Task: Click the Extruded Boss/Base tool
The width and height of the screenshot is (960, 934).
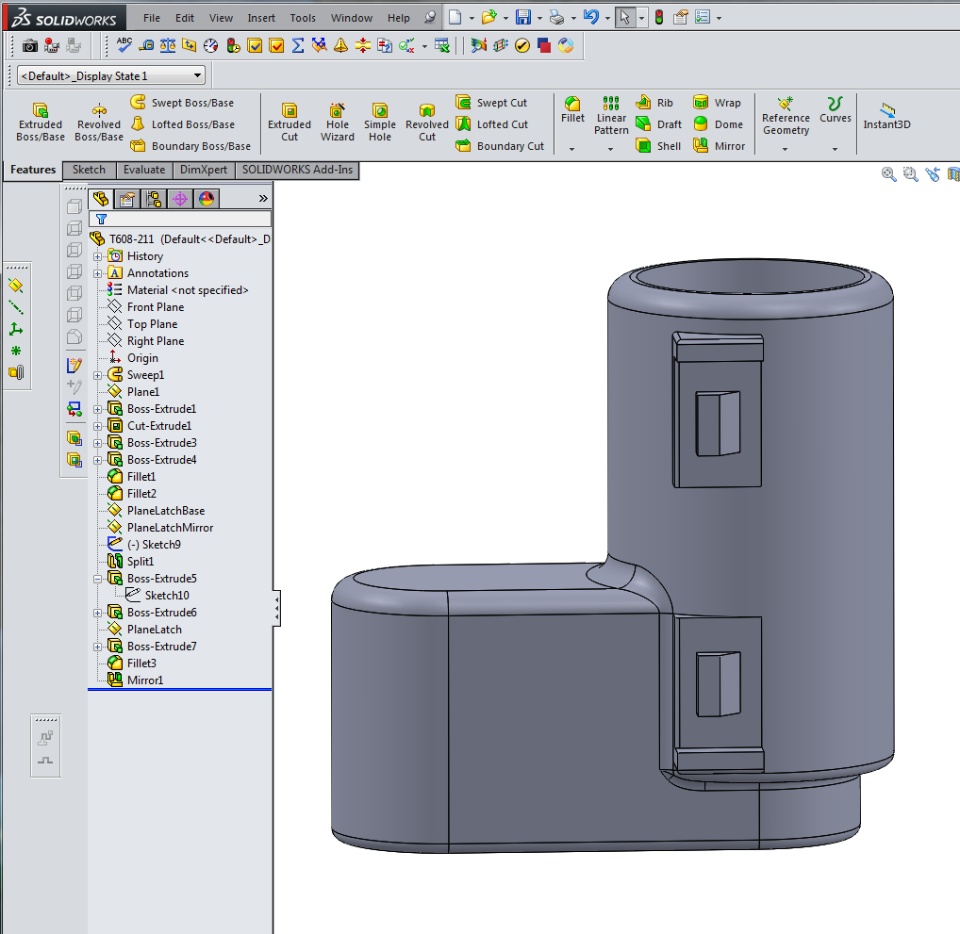Action: (x=40, y=122)
